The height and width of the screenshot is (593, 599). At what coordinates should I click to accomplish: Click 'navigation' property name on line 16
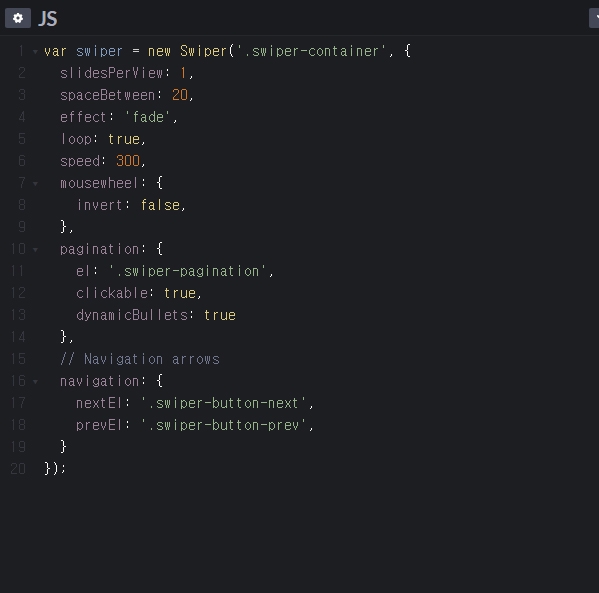99,381
